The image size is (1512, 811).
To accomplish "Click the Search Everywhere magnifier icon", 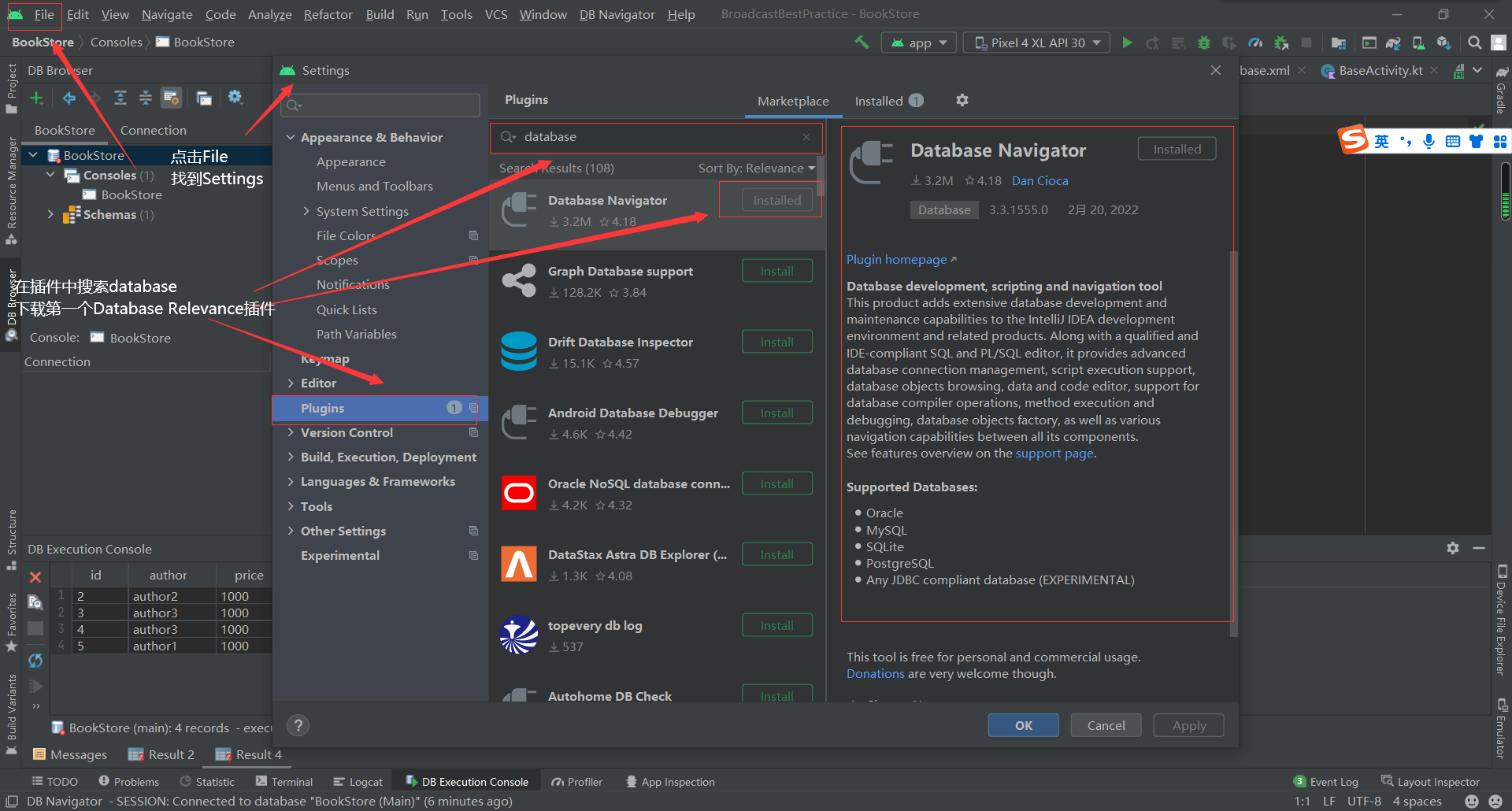I will coord(1474,43).
